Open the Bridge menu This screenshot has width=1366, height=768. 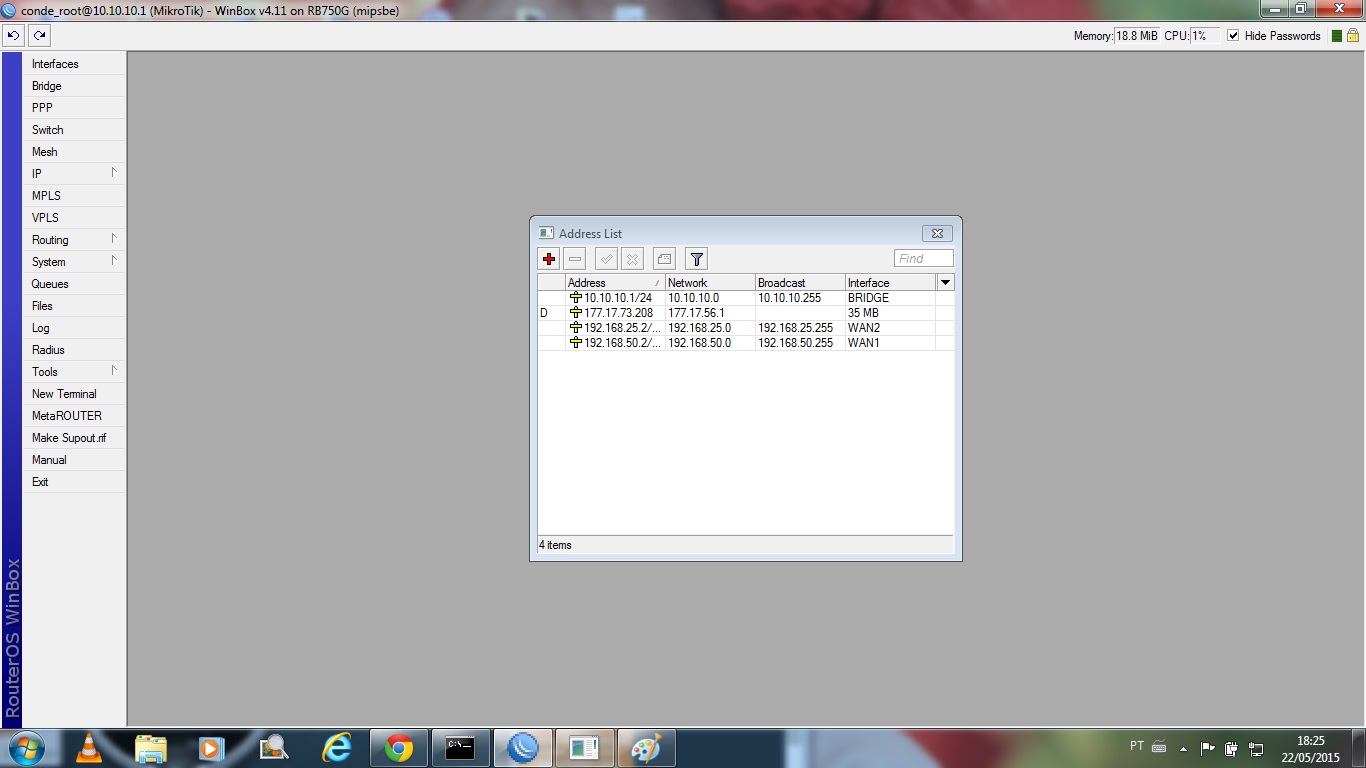tap(74, 86)
